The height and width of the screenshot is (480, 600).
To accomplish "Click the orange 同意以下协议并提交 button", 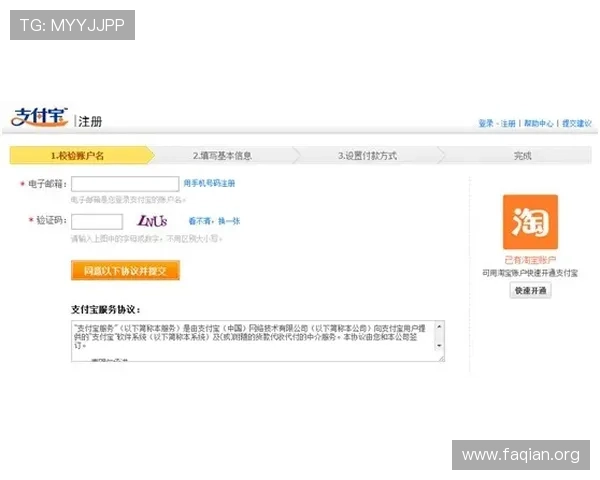I will point(125,271).
